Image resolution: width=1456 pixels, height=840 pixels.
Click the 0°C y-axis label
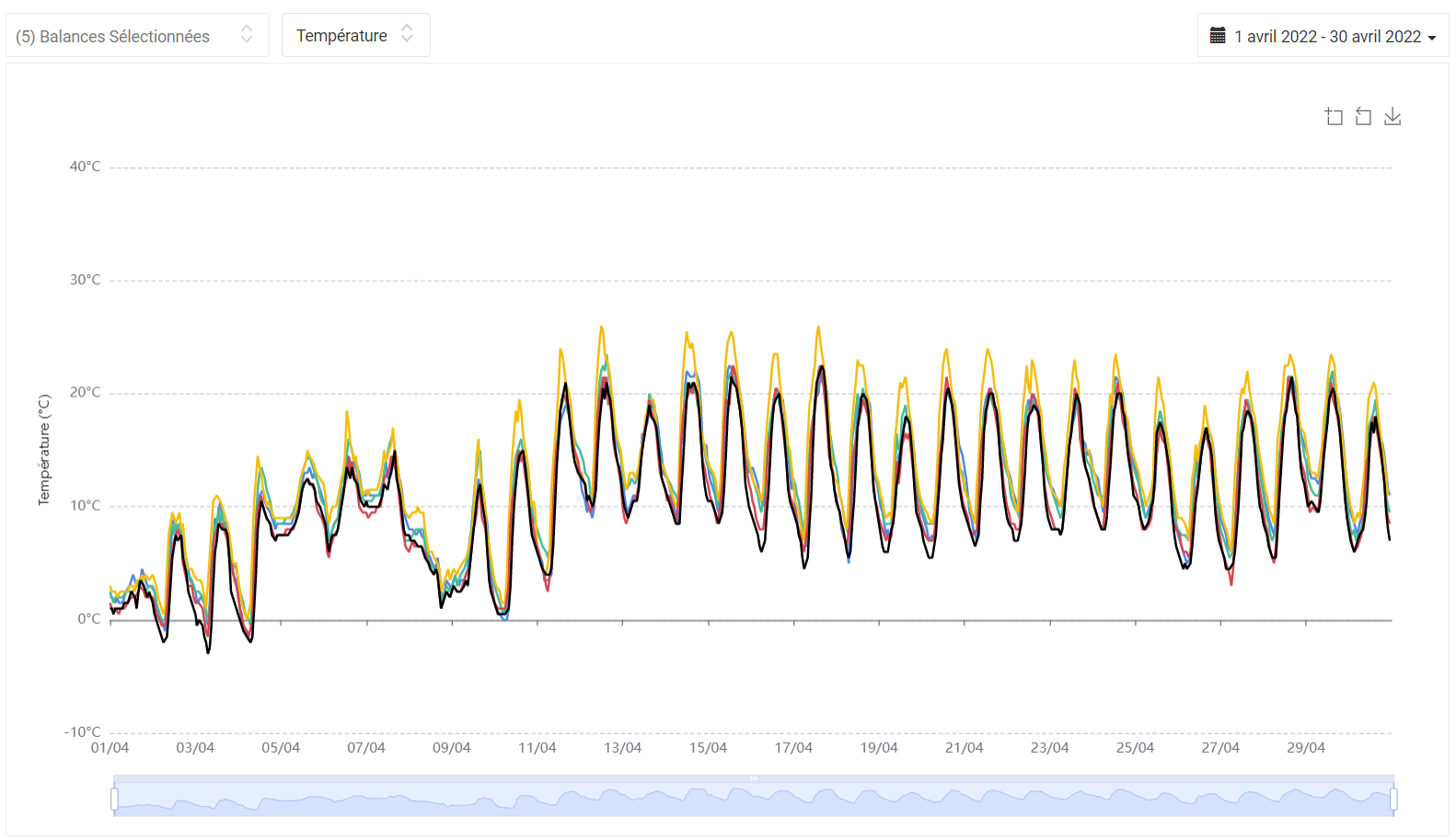click(88, 619)
